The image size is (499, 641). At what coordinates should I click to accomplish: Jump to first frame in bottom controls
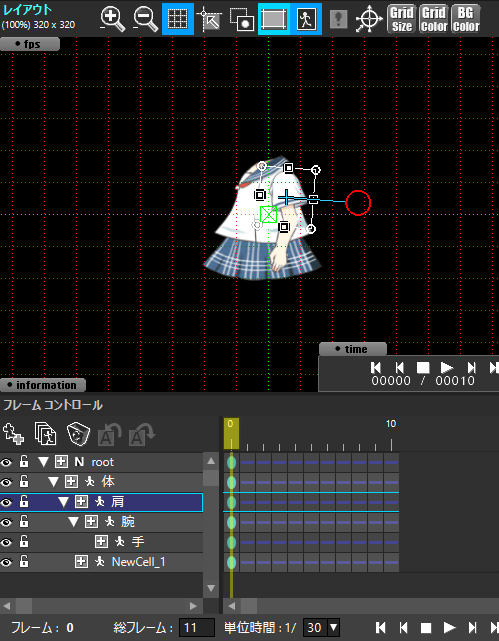(380, 628)
